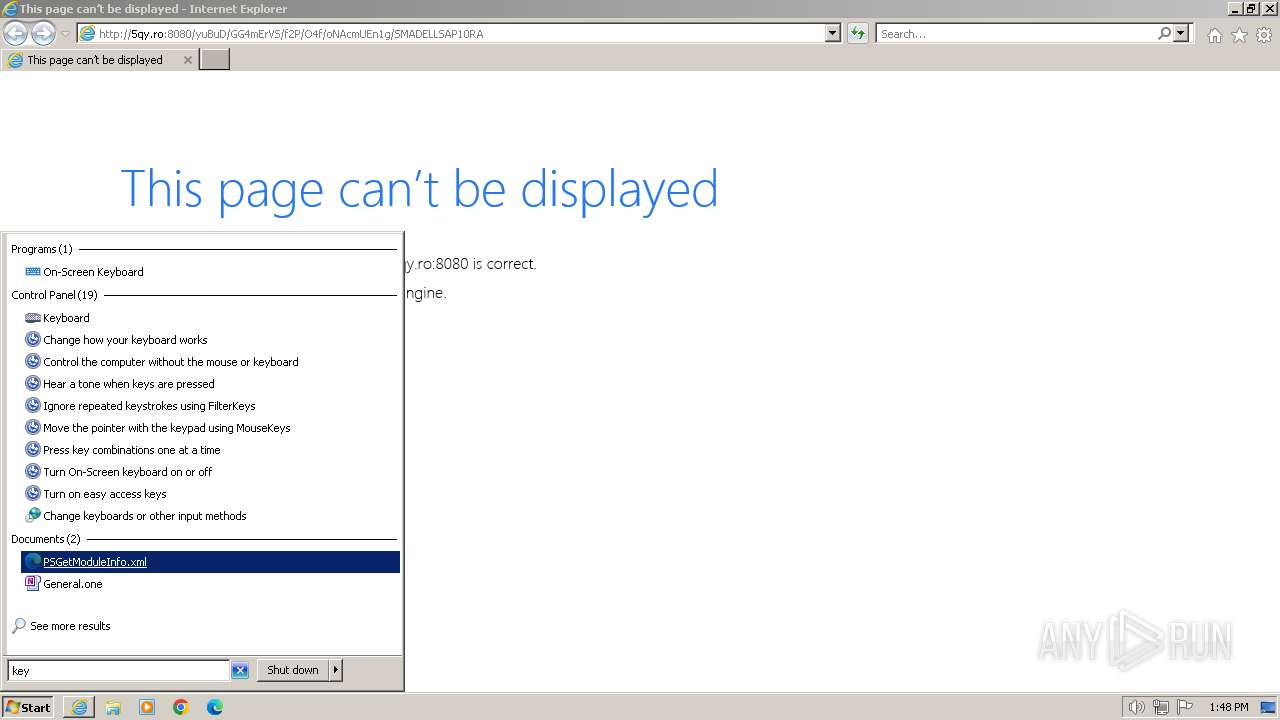
Task: Click the On-Screen Keyboard result icon
Action: pos(33,272)
